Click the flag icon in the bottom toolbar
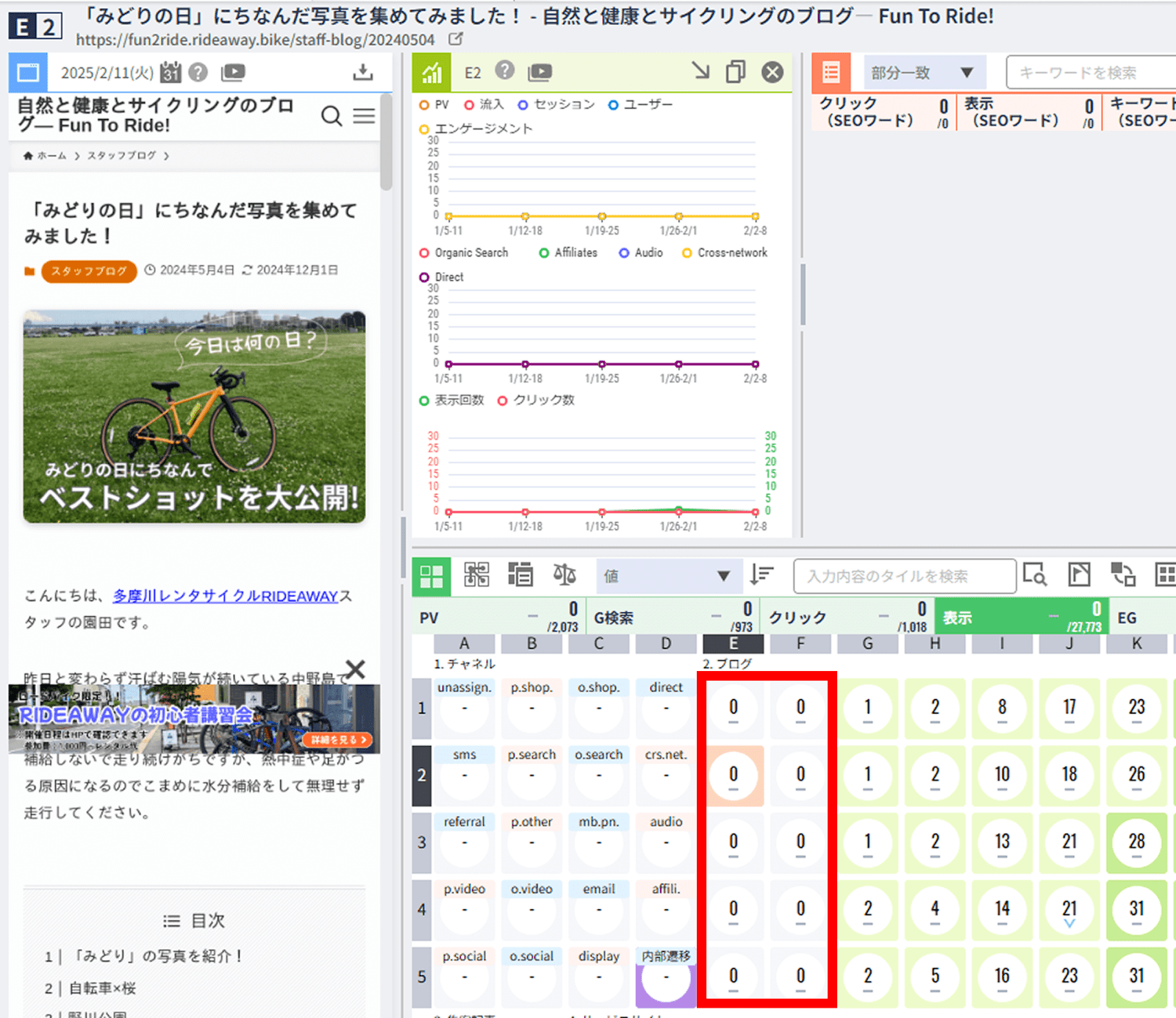This screenshot has width=1176, height=1018. click(1080, 576)
